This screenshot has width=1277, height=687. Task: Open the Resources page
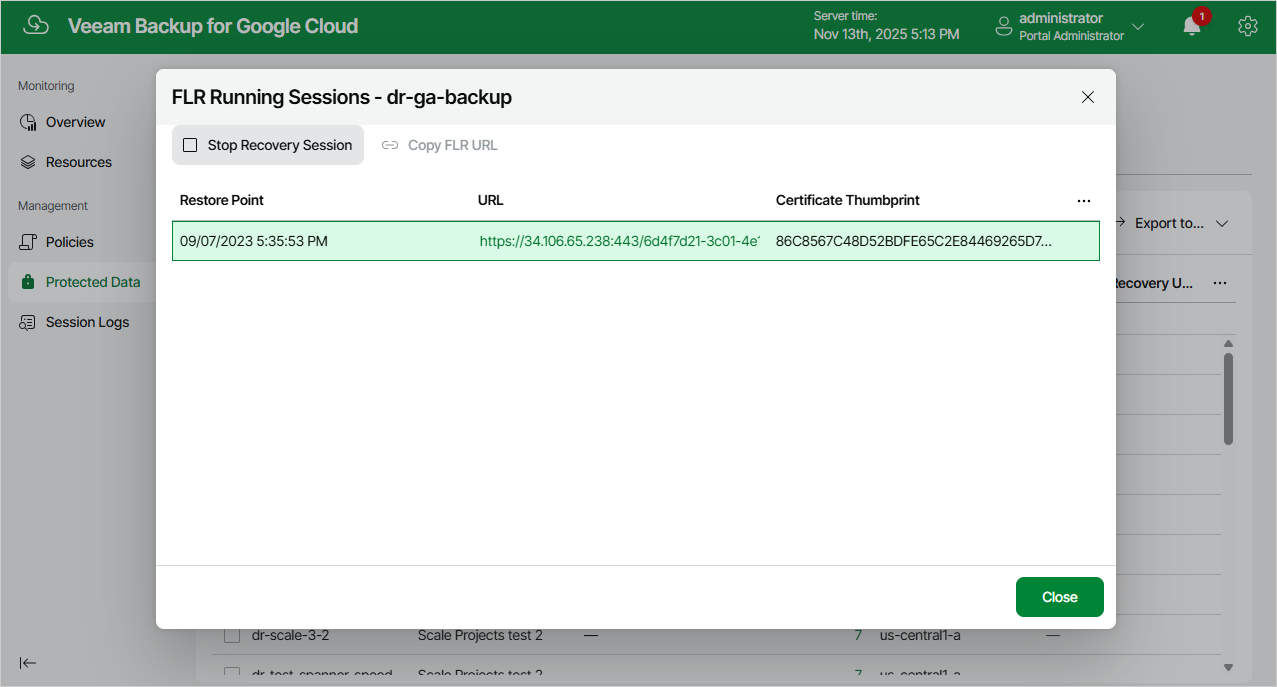click(x=78, y=162)
